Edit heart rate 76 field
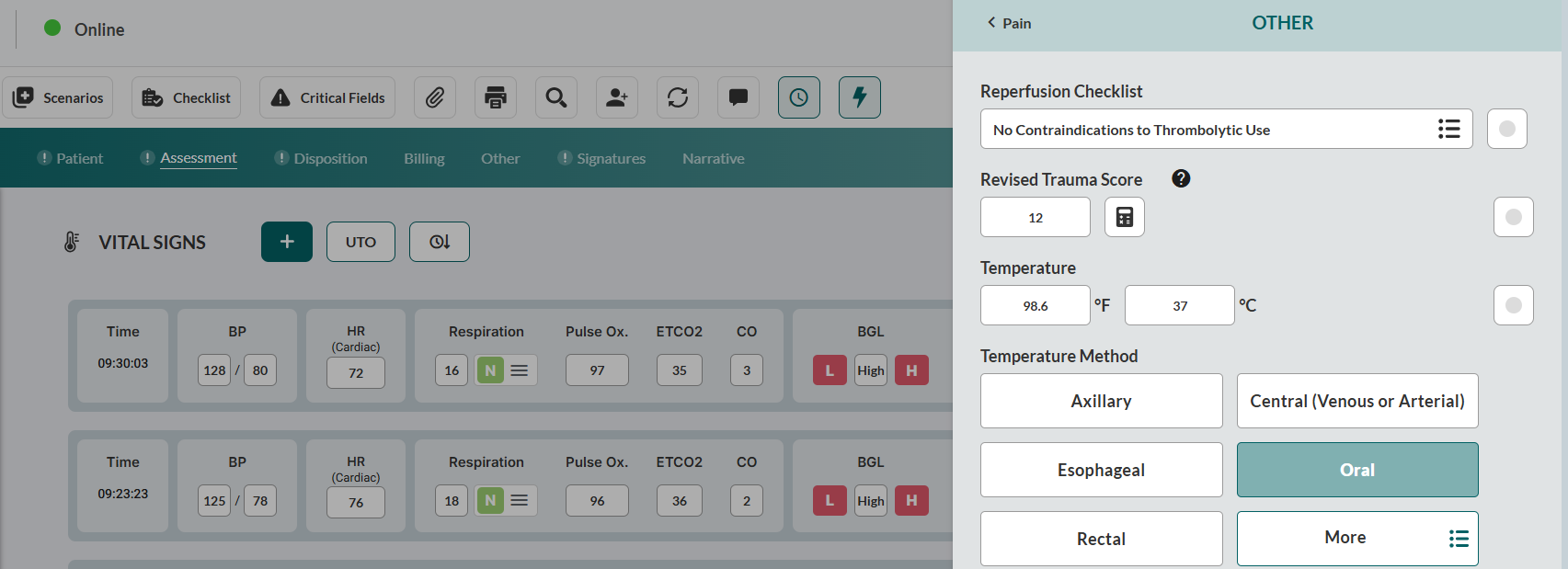 coord(356,503)
